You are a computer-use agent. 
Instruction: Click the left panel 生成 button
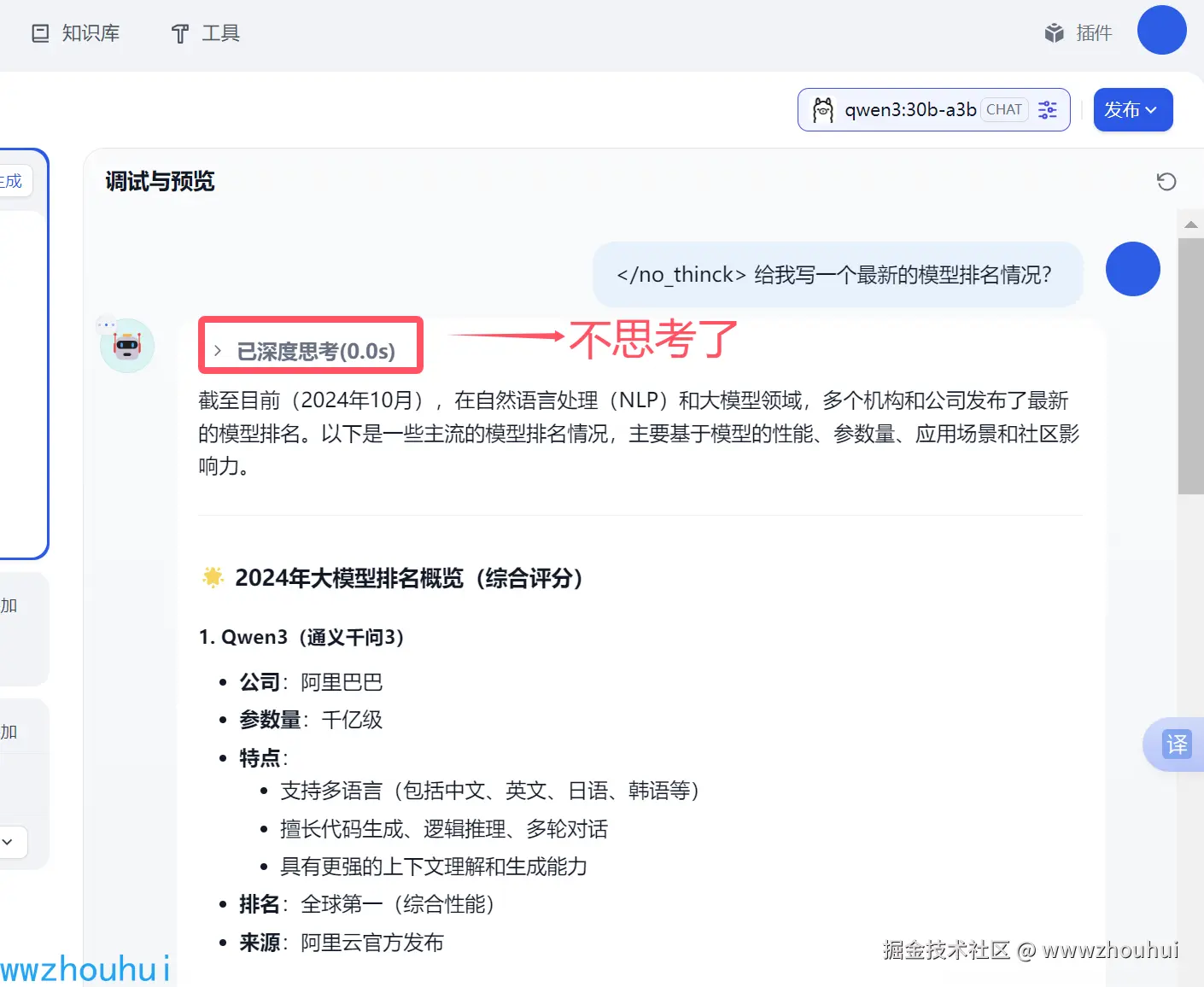pos(13,181)
